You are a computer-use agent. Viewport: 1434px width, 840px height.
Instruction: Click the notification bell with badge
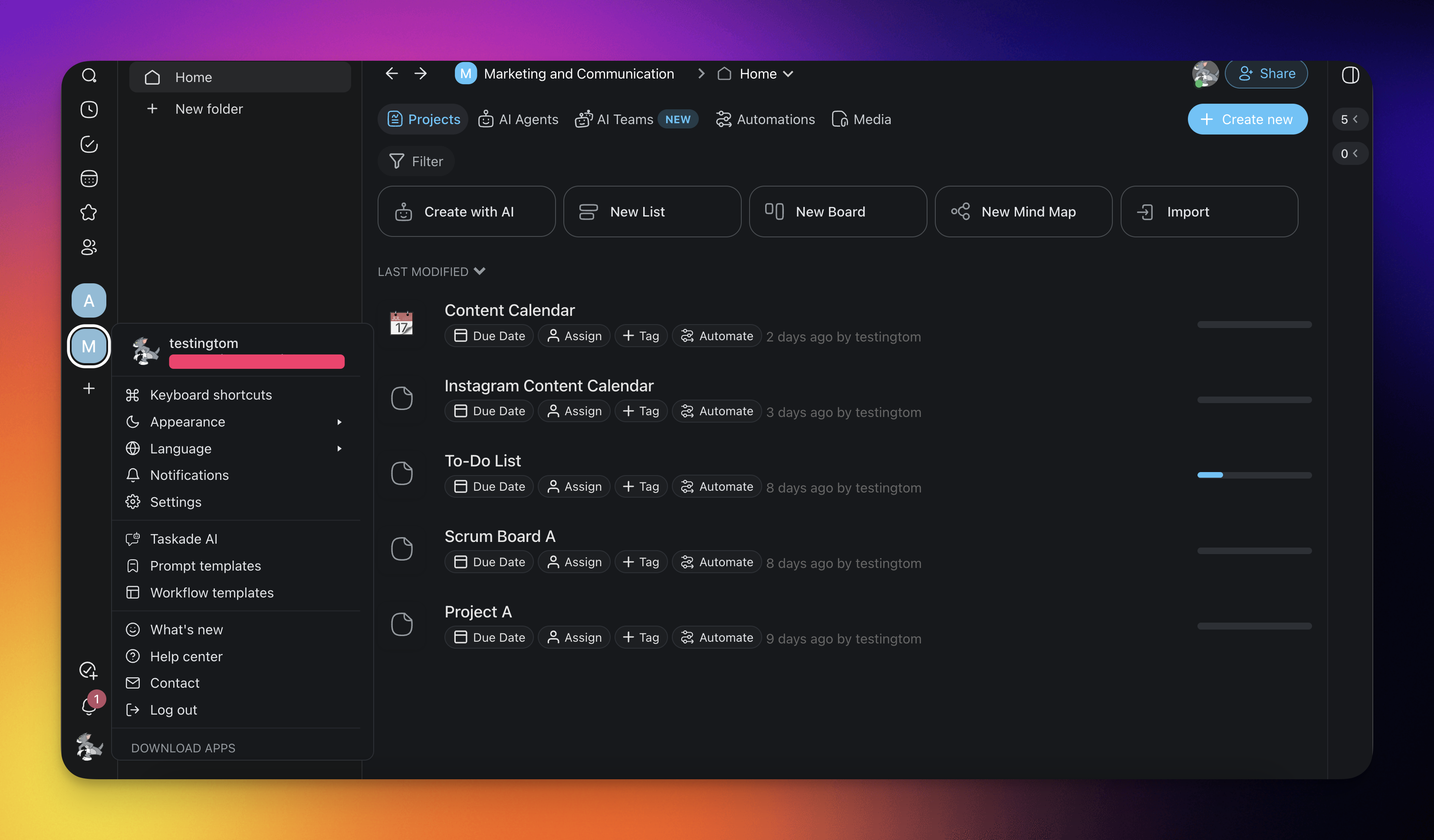[89, 706]
